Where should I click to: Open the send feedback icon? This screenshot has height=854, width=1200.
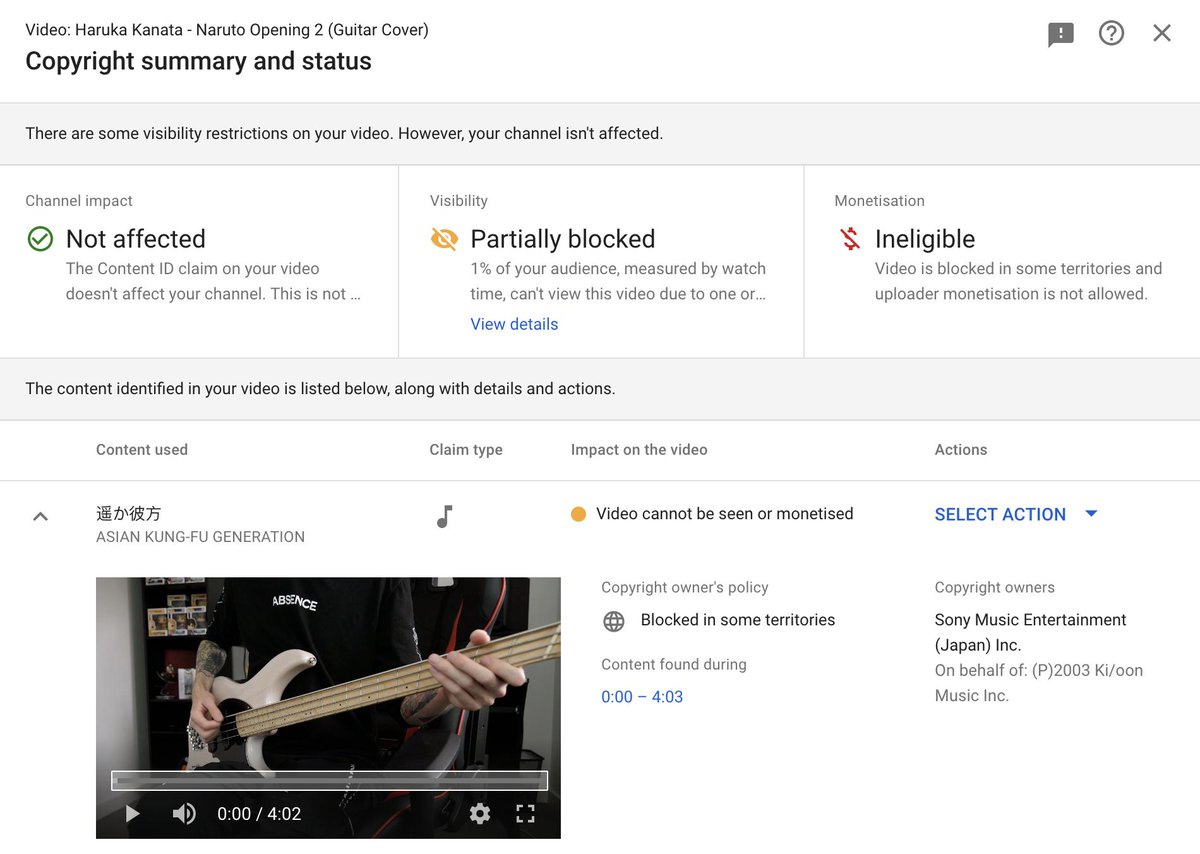1061,34
